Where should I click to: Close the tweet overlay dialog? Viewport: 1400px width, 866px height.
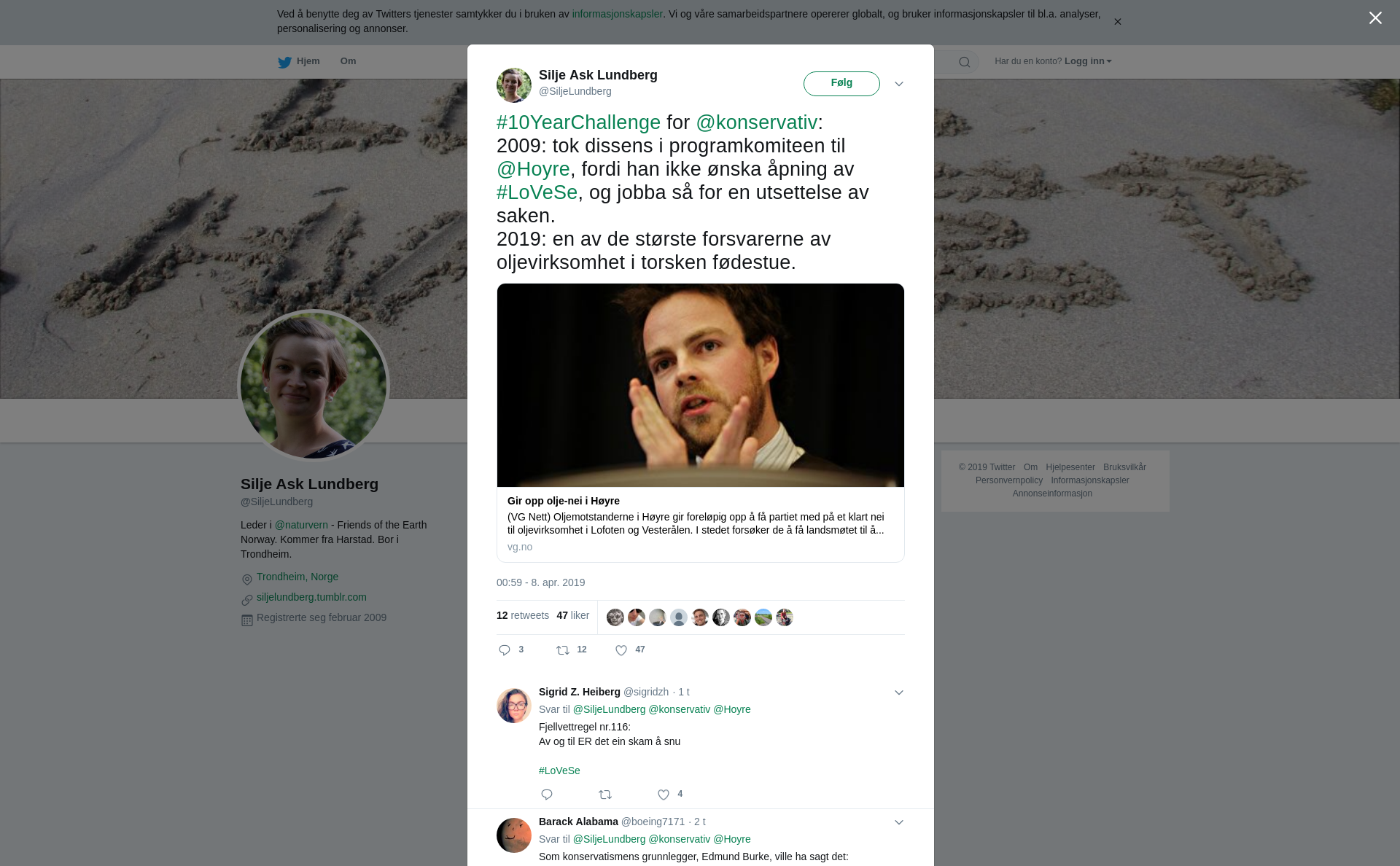click(1375, 18)
